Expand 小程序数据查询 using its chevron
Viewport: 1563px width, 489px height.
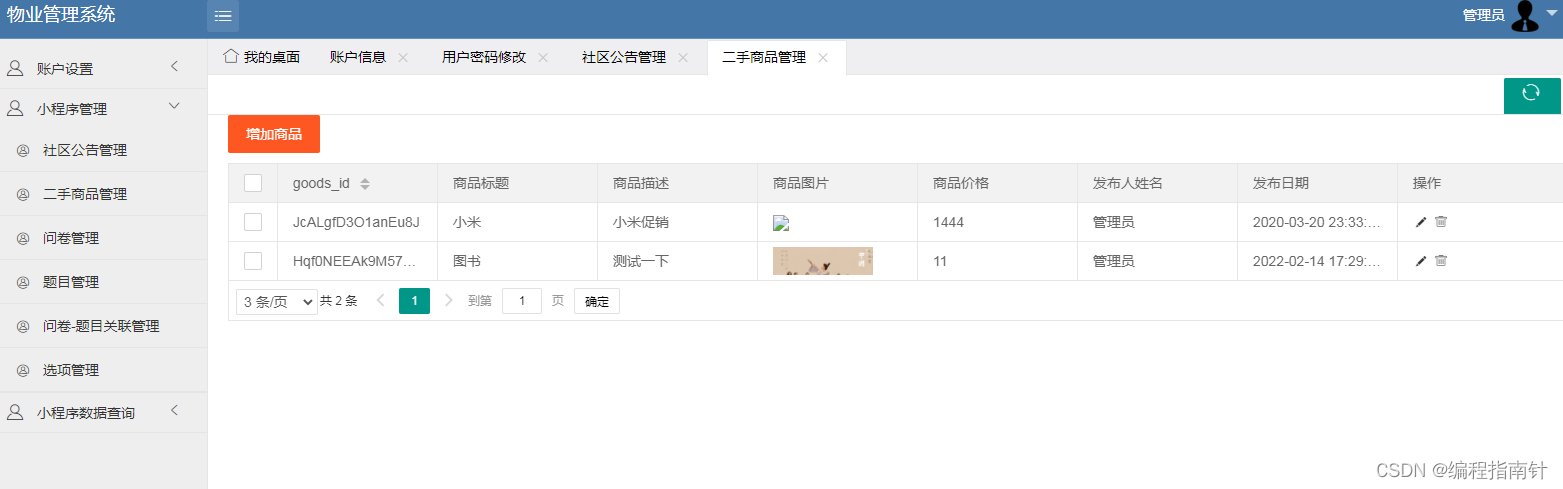click(174, 410)
